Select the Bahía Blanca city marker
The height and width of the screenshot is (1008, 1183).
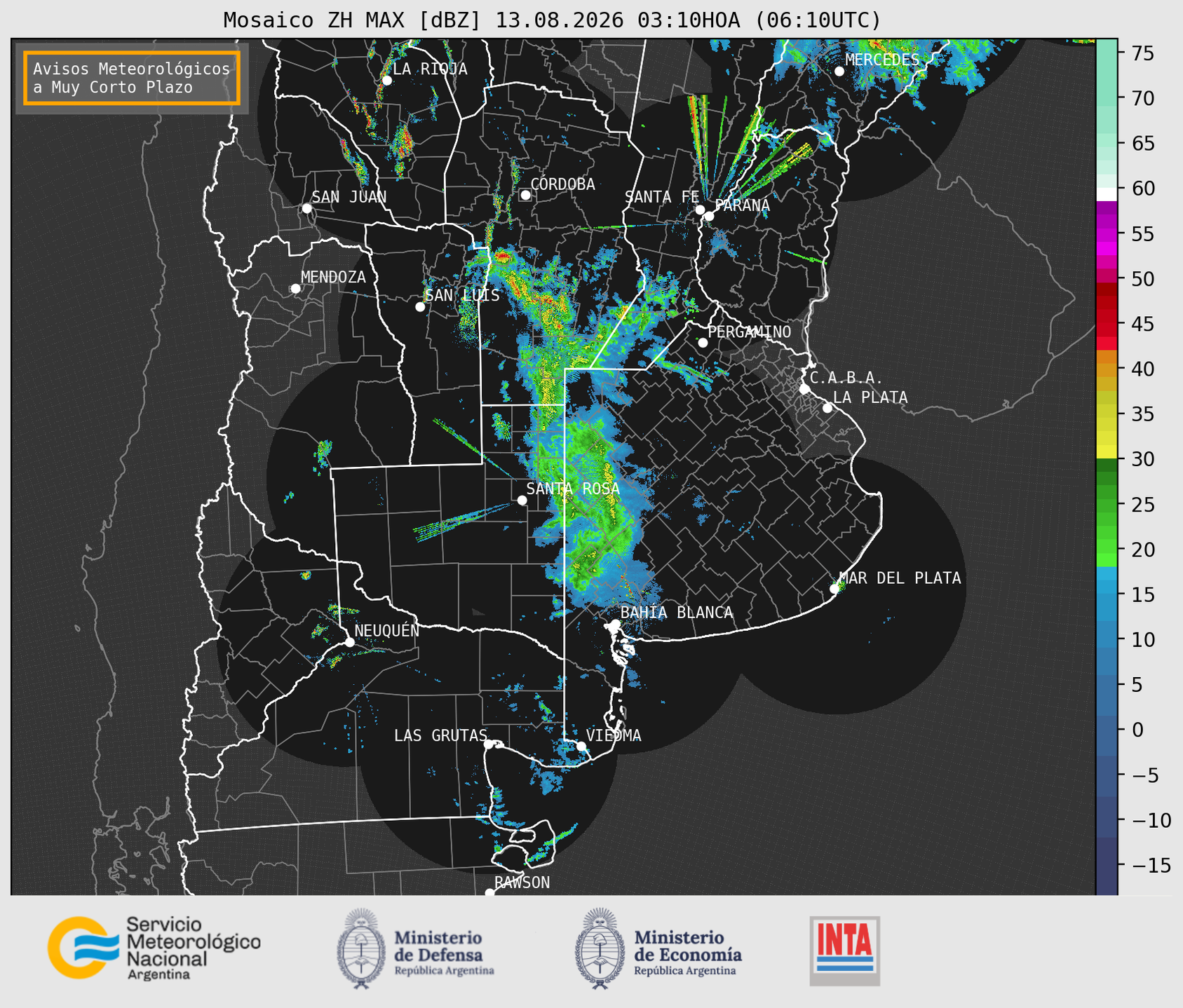[615, 624]
